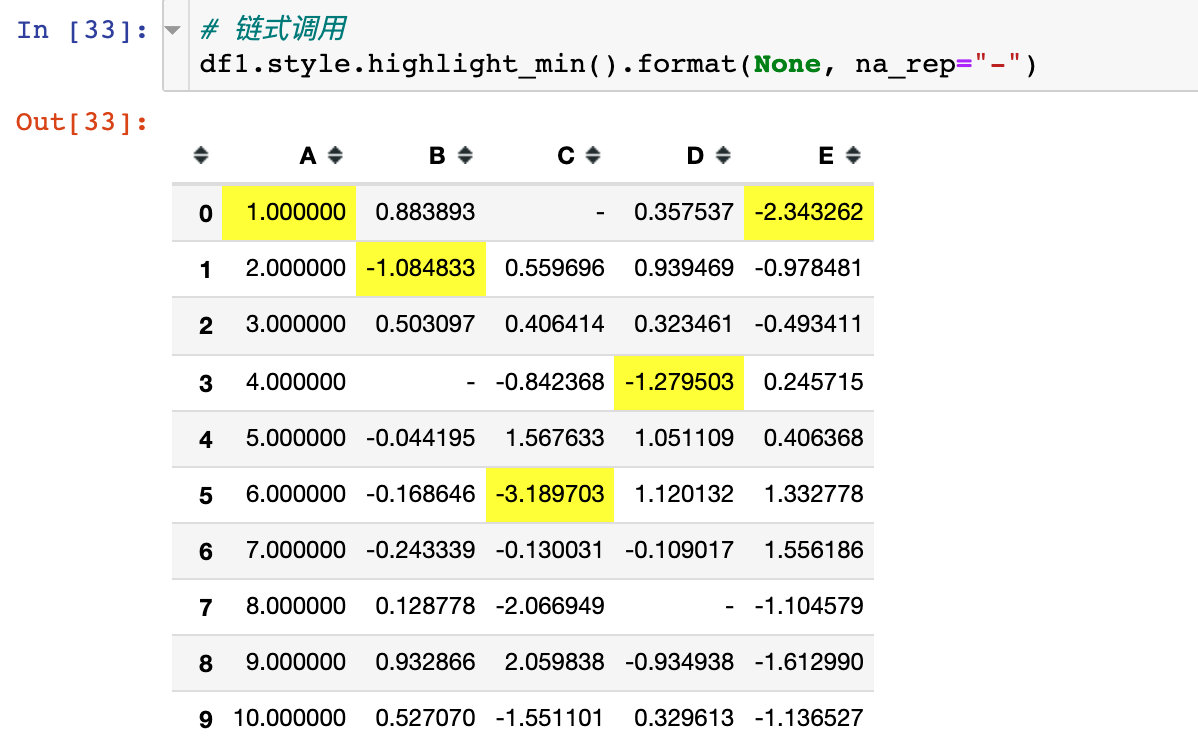
Task: Click cell value -0.243339
Action: click(x=420, y=550)
